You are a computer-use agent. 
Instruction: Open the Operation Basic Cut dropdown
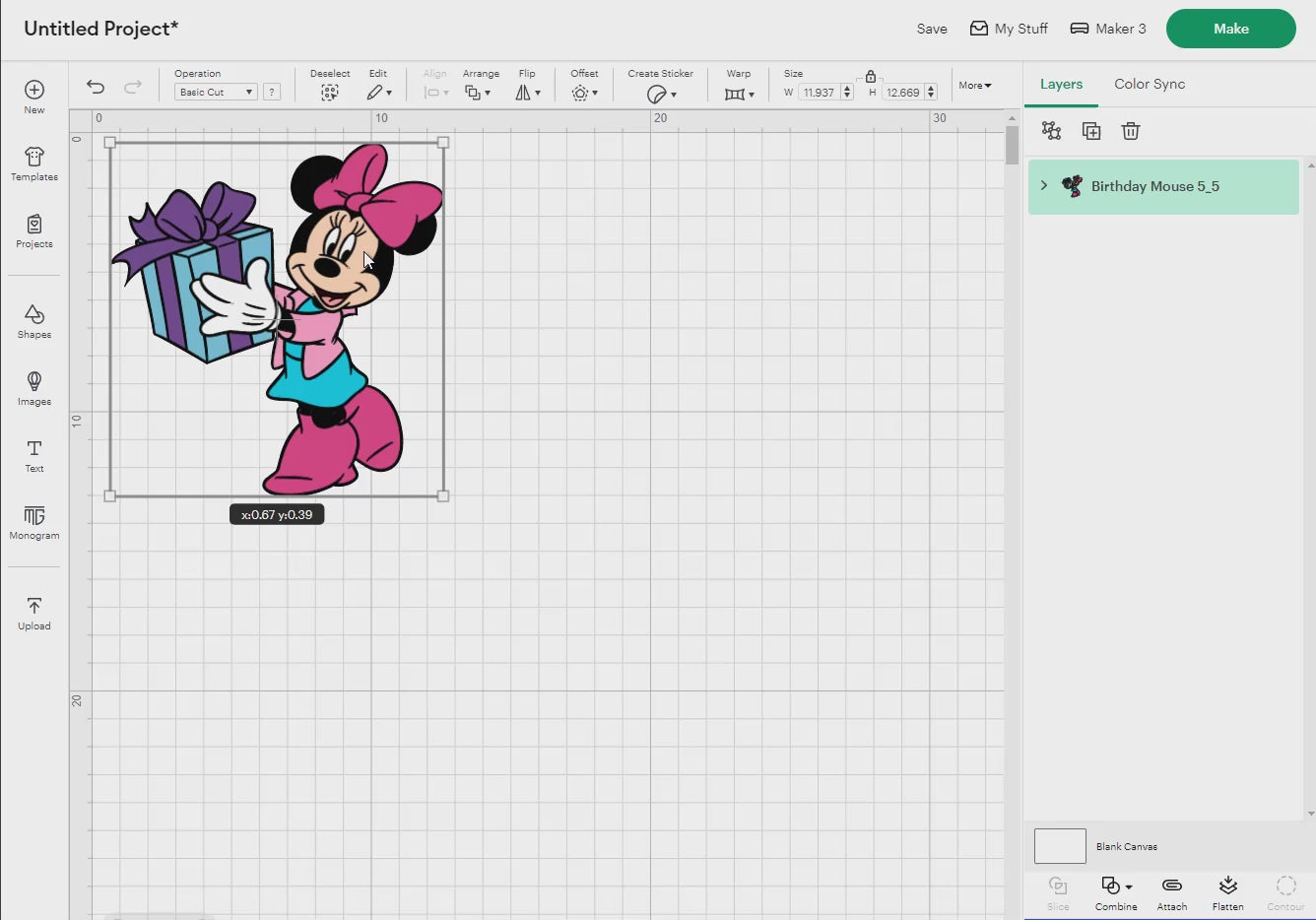[216, 92]
